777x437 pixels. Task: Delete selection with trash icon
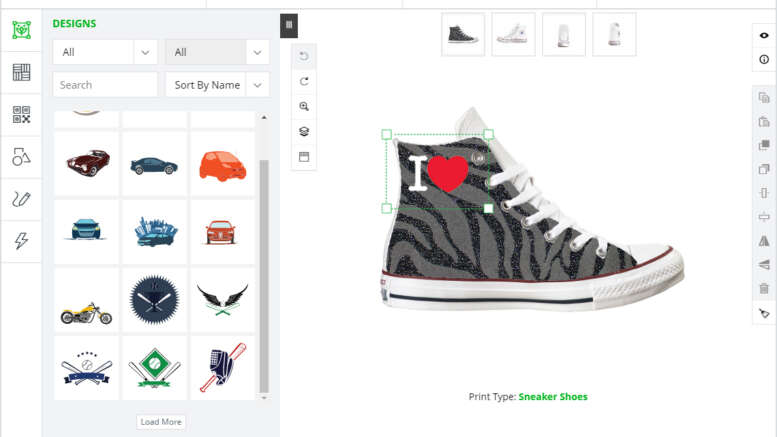tap(764, 288)
